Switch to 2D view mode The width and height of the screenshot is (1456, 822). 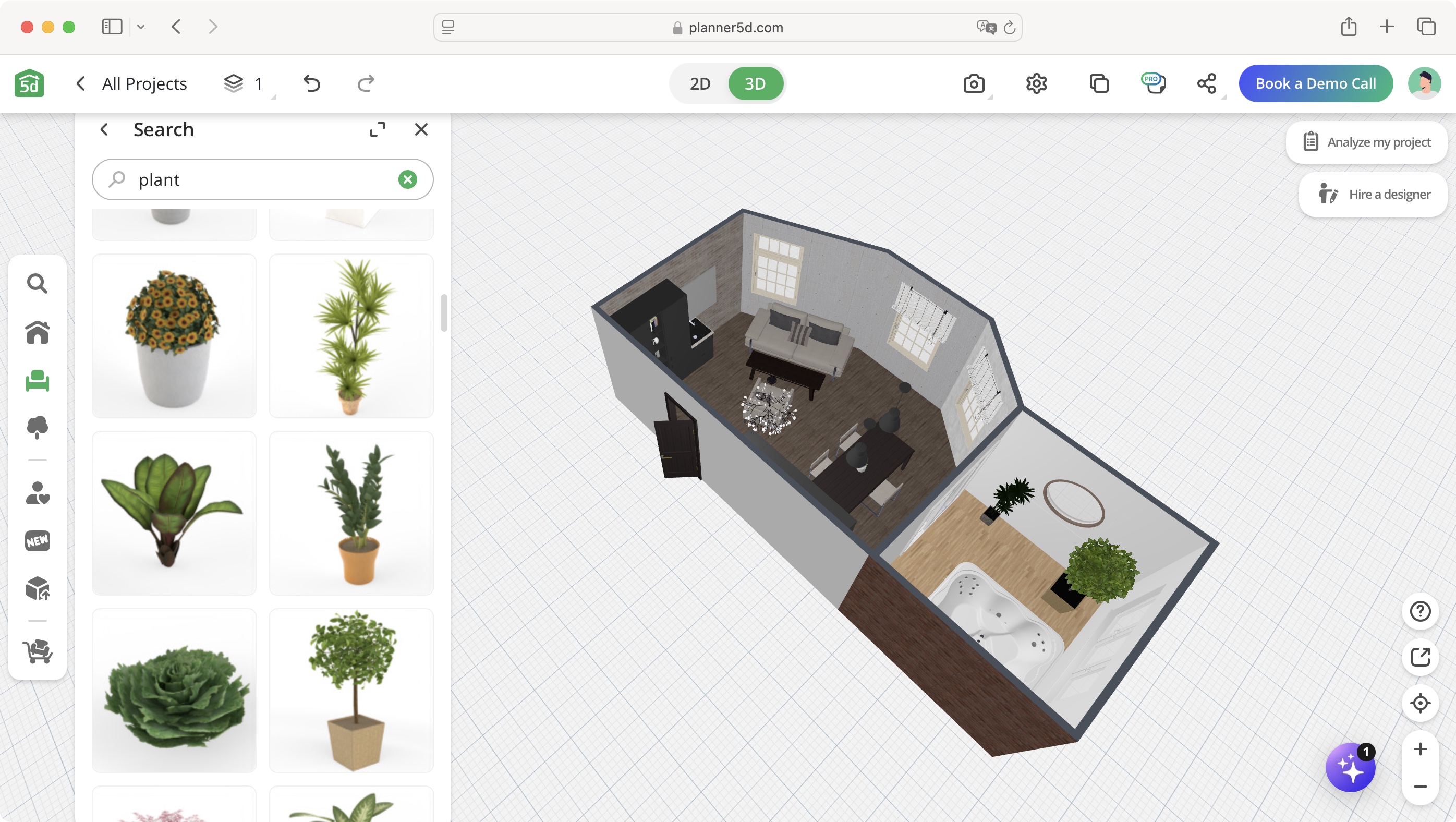(x=699, y=83)
